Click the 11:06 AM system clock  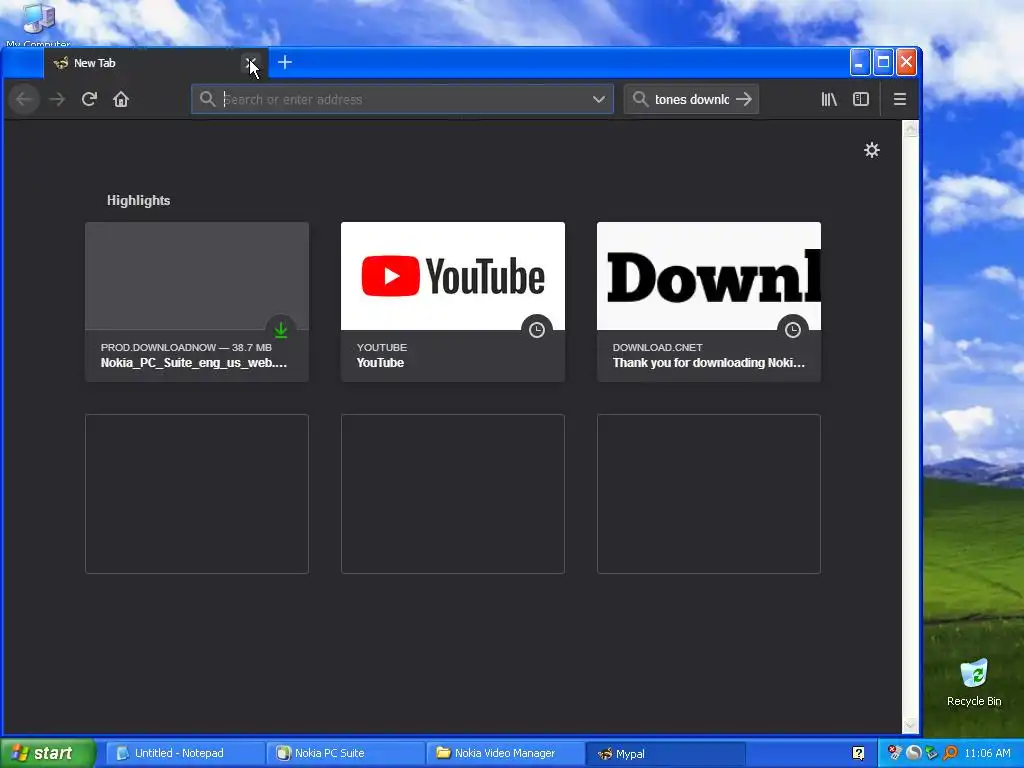click(987, 753)
